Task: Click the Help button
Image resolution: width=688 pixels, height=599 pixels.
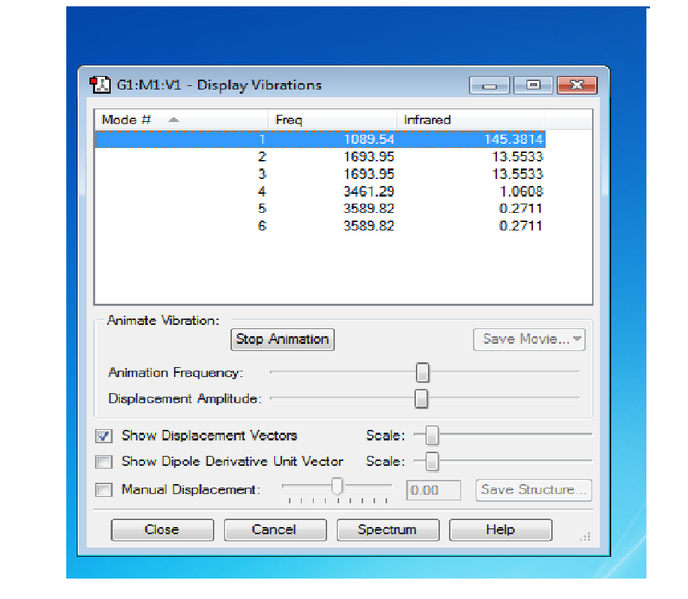Action: coord(501,530)
